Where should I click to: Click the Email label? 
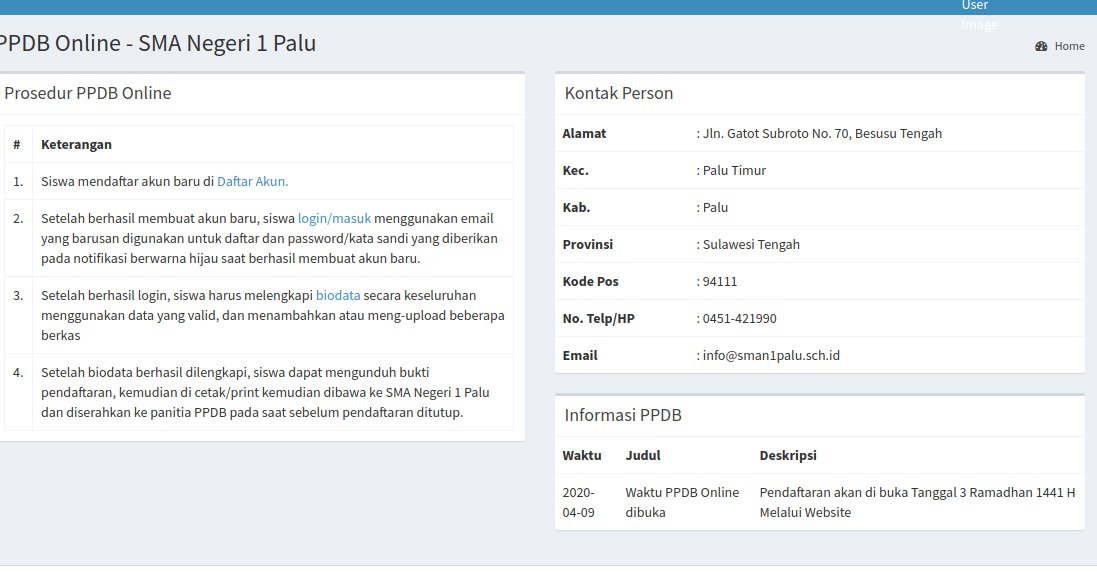click(x=580, y=356)
